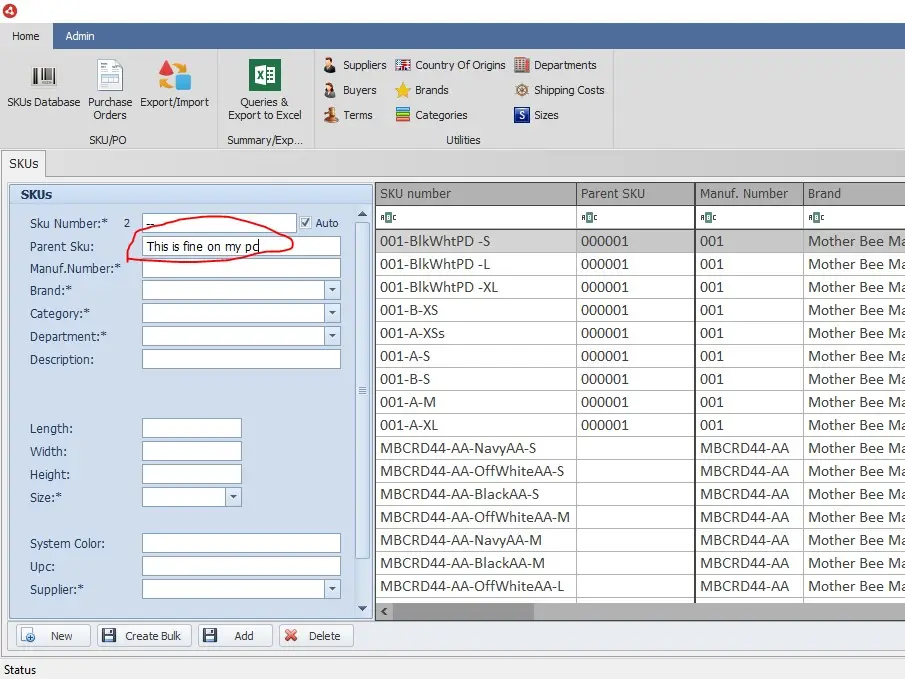Click the Country Of Origins flag icon

point(403,65)
